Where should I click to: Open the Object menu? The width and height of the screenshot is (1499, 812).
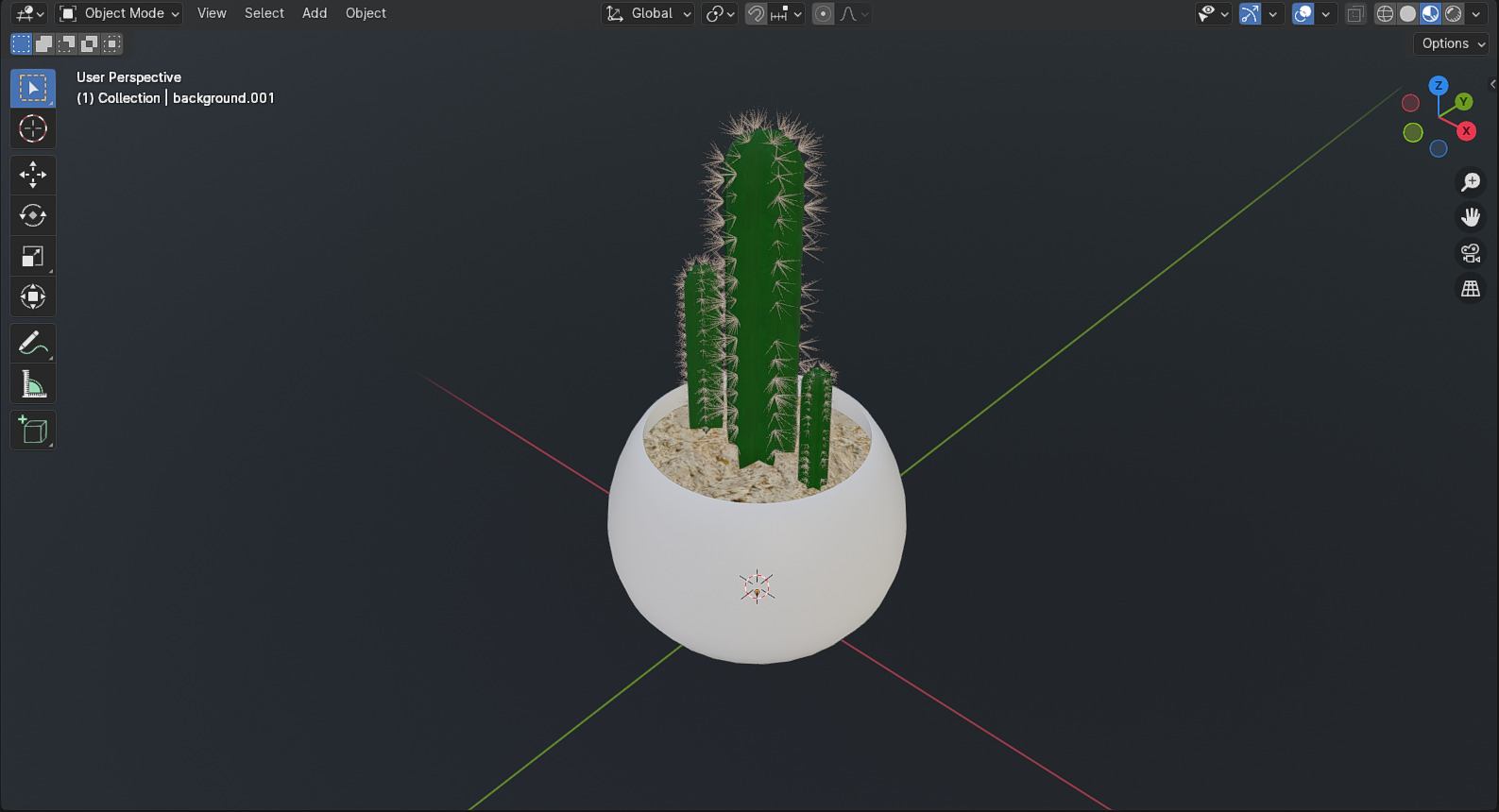[366, 13]
